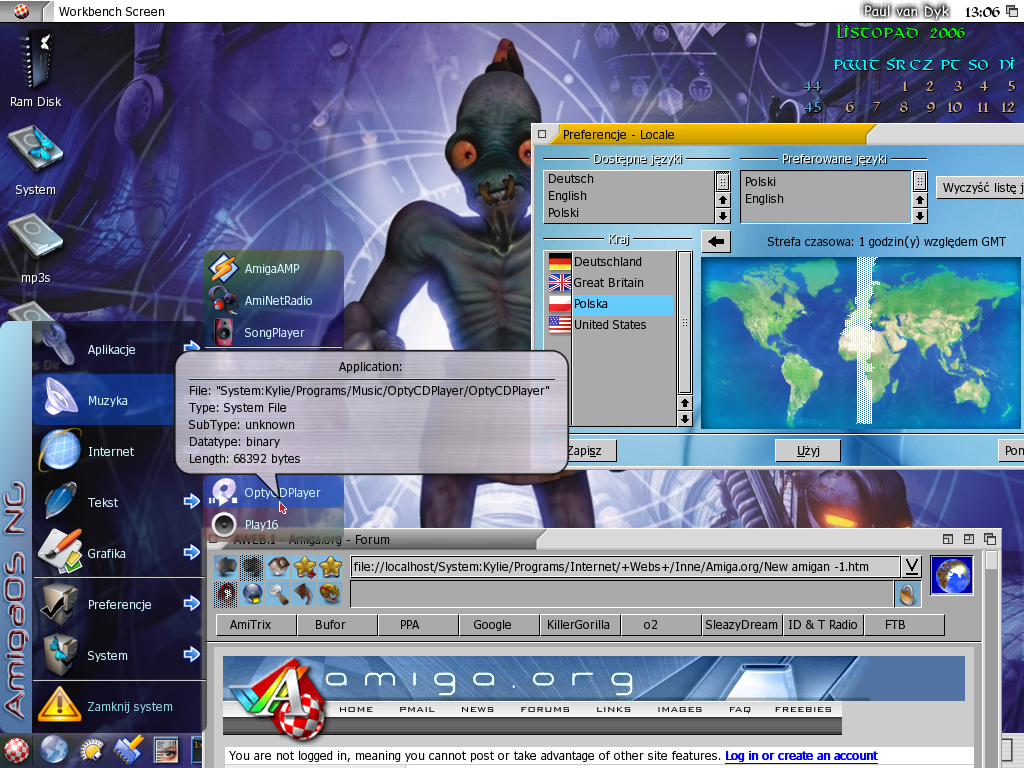Click the SleazyDream bookmark button
Screen dimensions: 1024x768
[742, 625]
